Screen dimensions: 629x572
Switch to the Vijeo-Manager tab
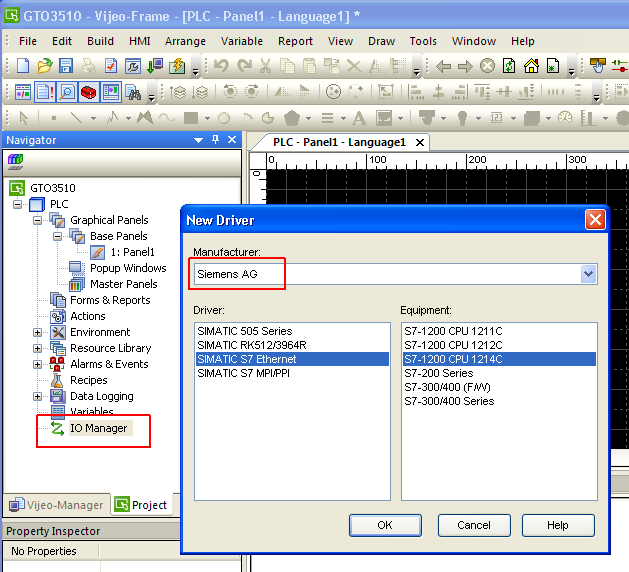[57, 505]
